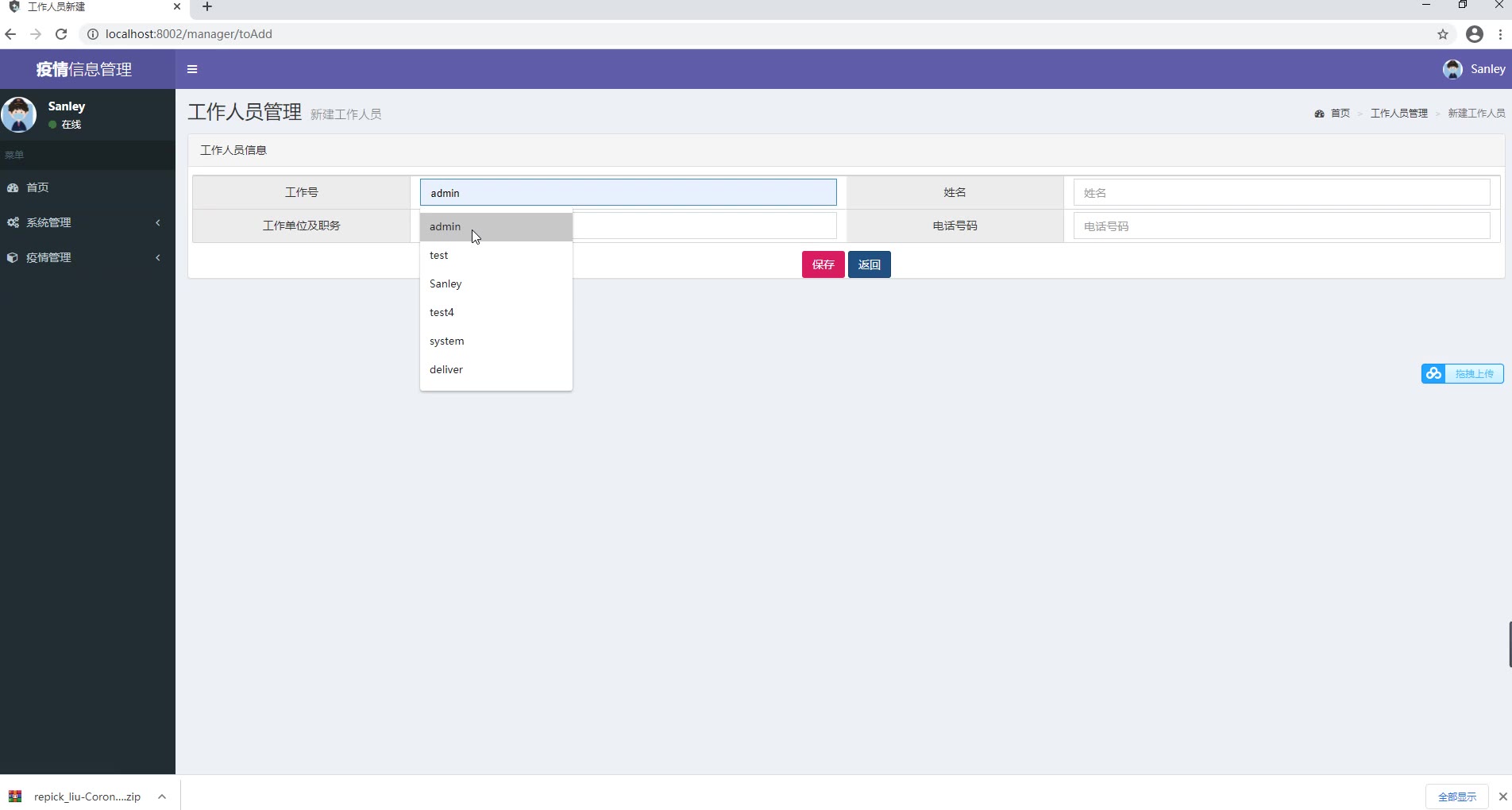Click the 系统管理 gears icon in sidebar
1512x810 pixels.
(x=13, y=222)
